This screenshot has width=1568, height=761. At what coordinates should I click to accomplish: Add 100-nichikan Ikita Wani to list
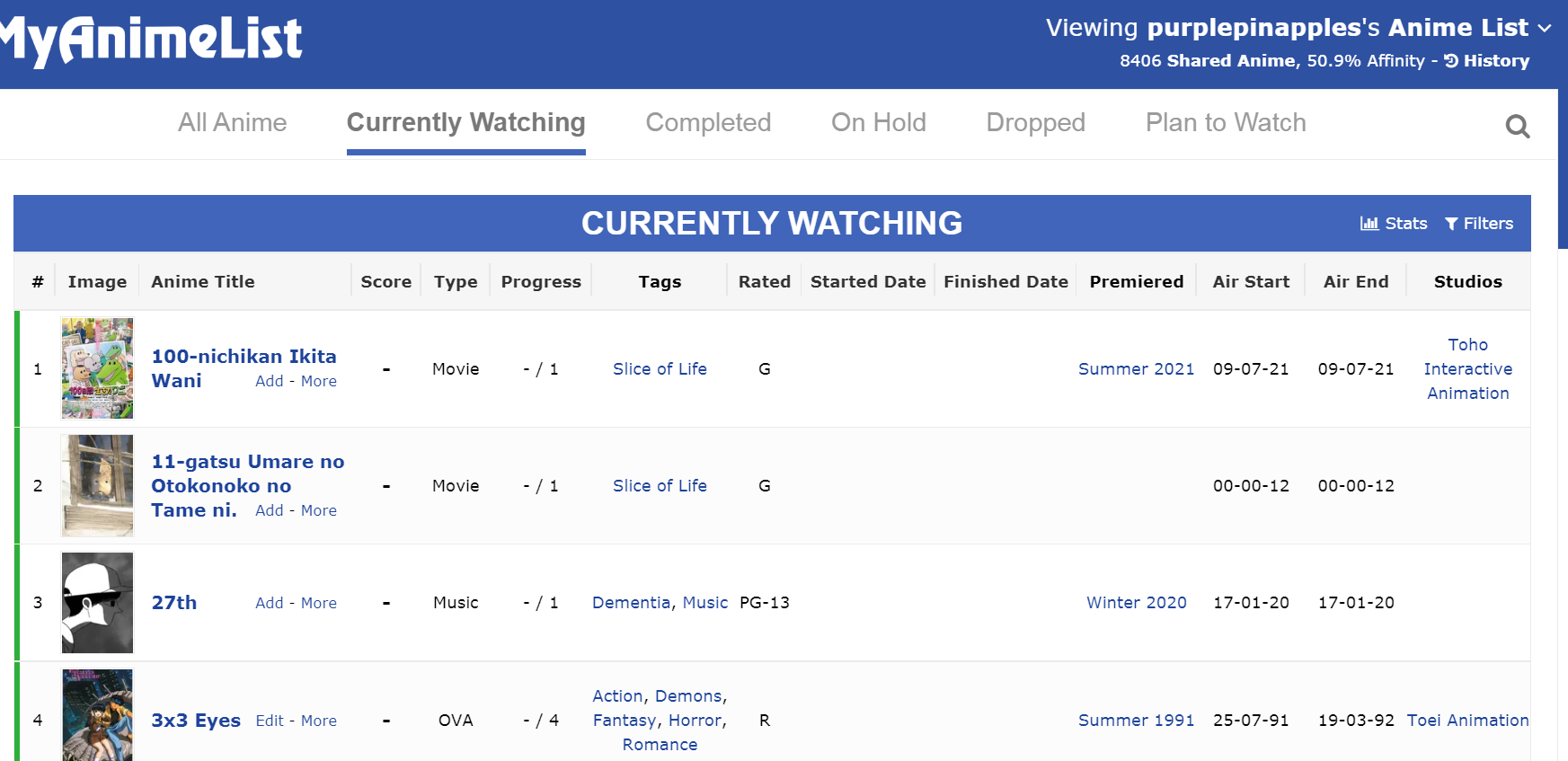pos(269,381)
